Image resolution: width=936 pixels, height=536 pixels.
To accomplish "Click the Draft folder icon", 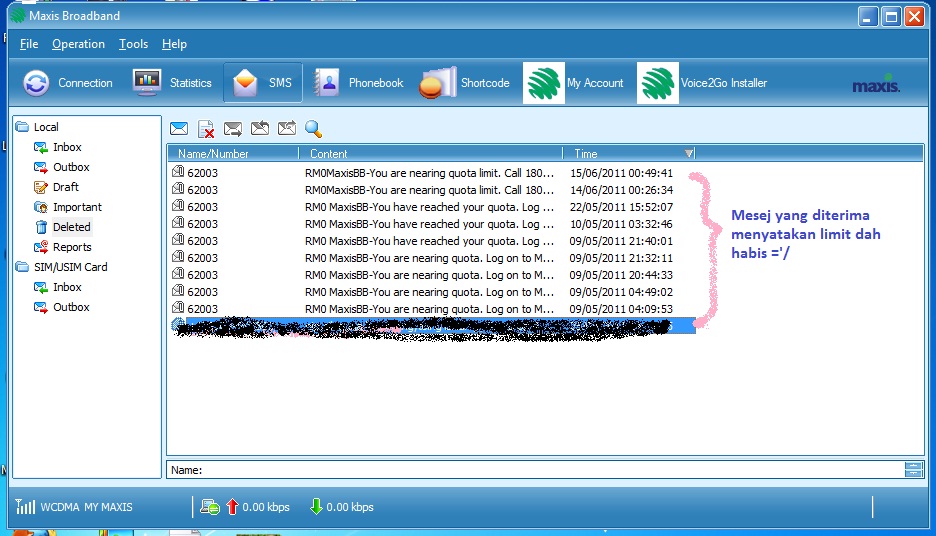I will tap(41, 187).
